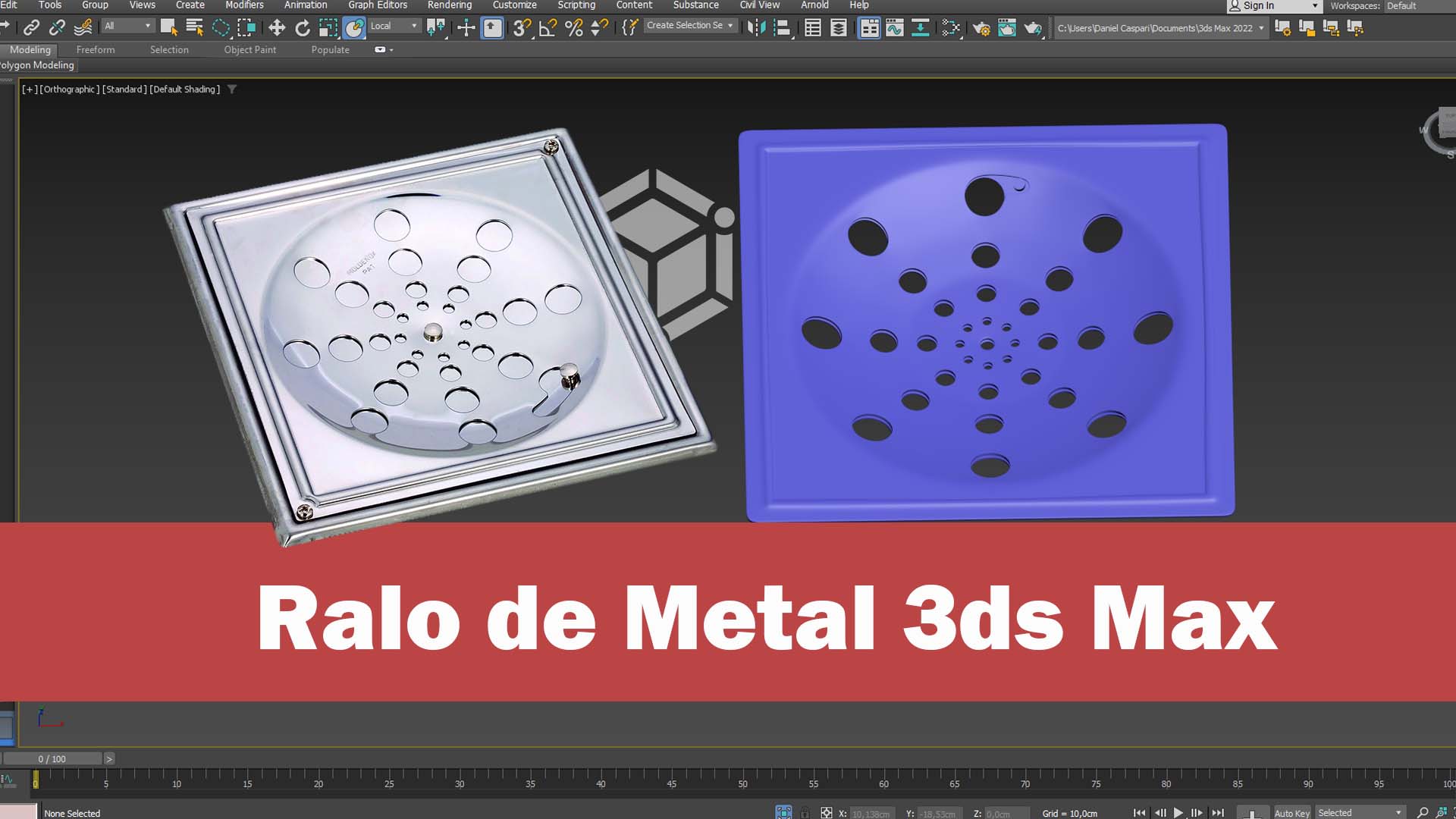Click the Select and Manipulate crosshair icon
This screenshot has width=1456, height=819.
466,28
